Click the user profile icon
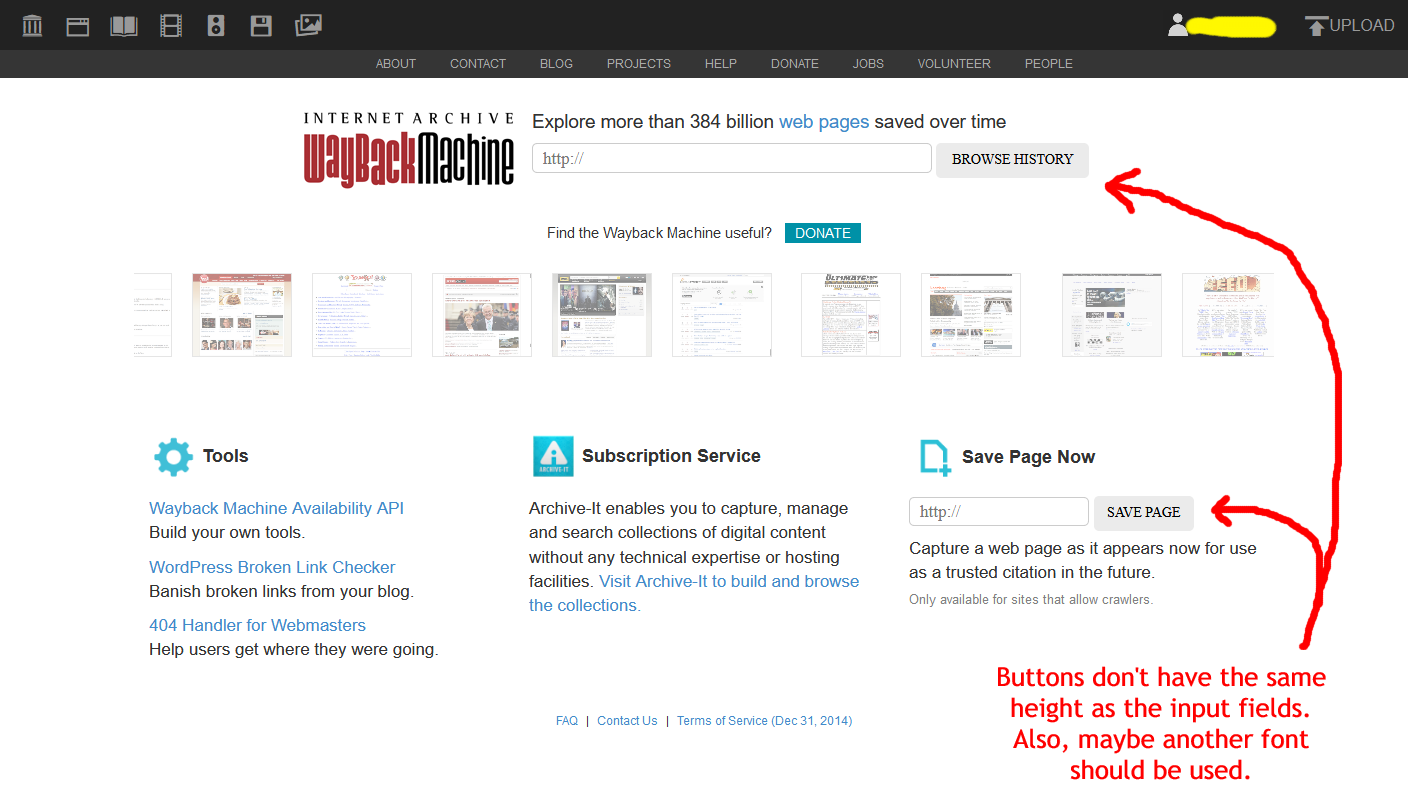 point(1178,25)
